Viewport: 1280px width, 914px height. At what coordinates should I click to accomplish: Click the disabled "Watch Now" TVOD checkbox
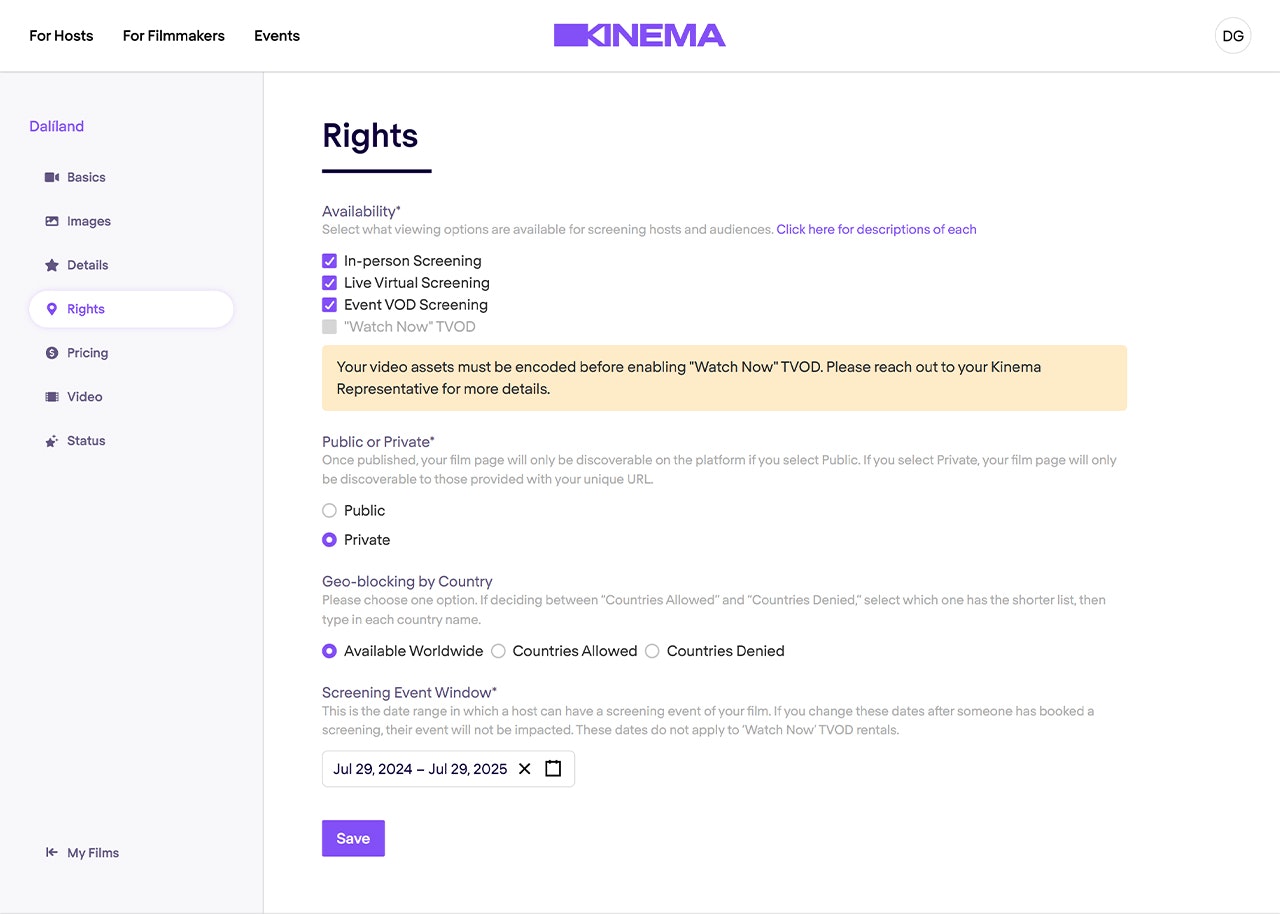[329, 327]
